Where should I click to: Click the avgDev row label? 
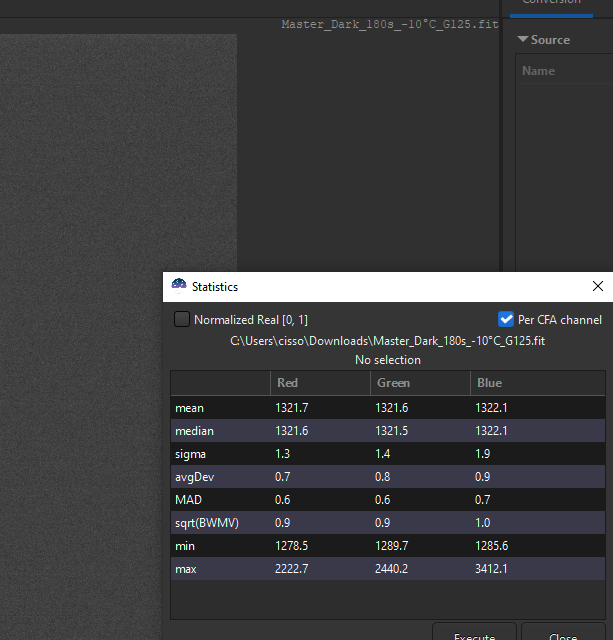point(195,477)
